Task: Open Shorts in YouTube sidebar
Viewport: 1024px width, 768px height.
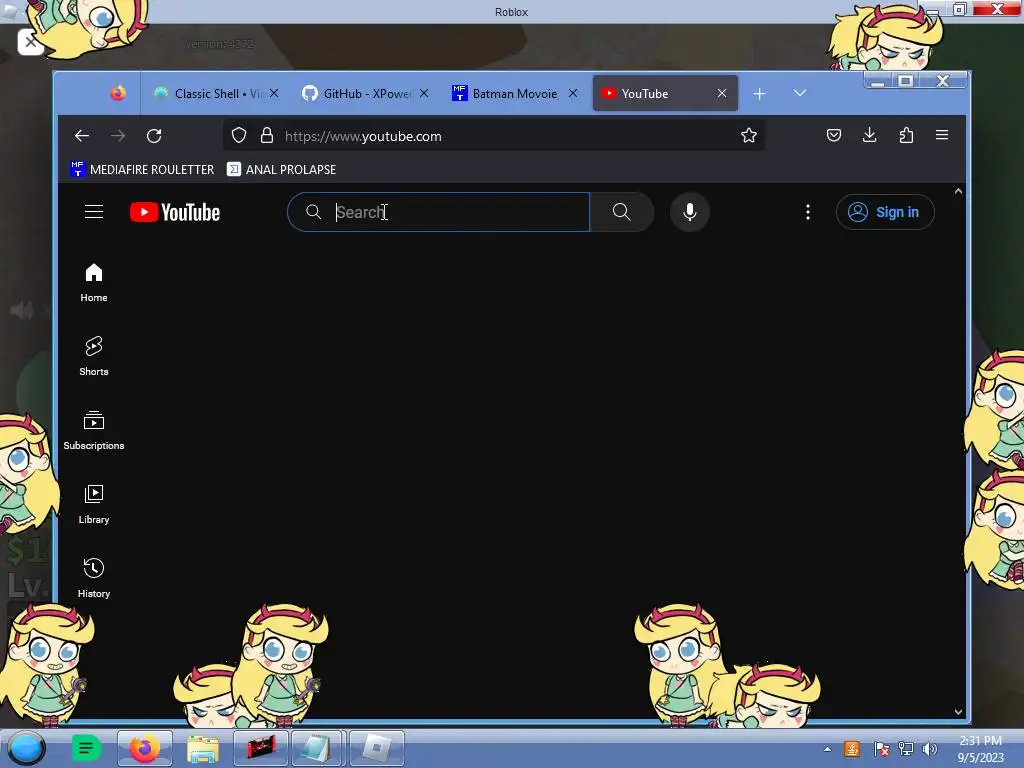Action: (x=94, y=356)
